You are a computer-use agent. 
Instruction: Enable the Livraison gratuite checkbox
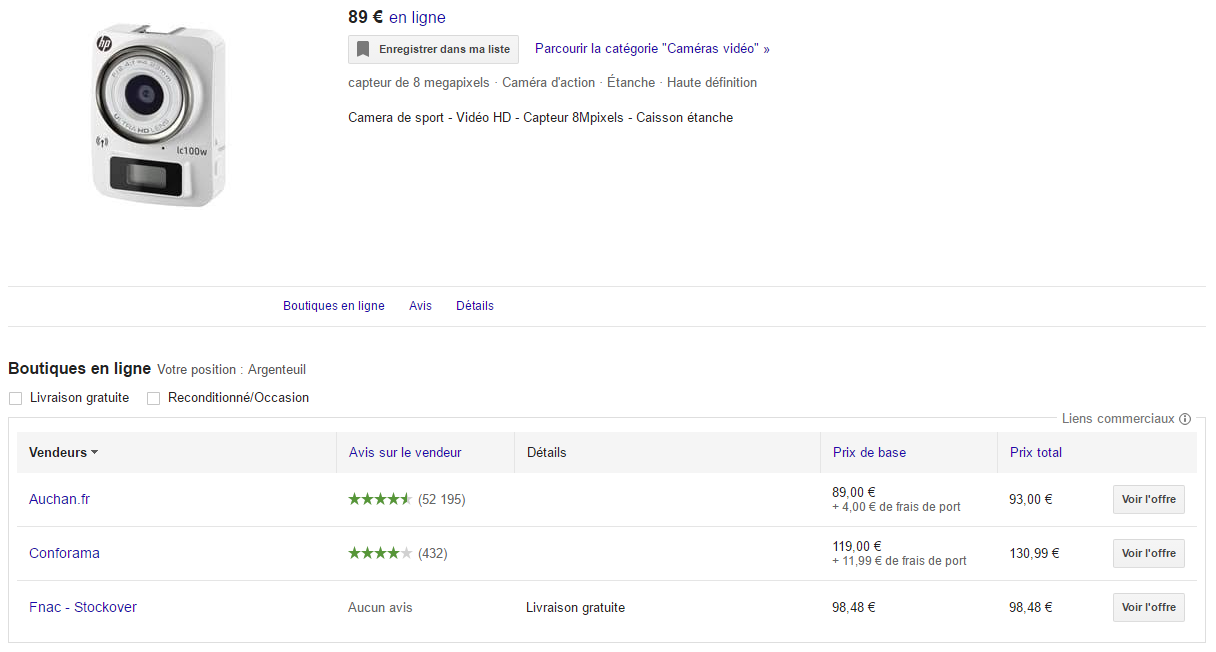[x=15, y=398]
